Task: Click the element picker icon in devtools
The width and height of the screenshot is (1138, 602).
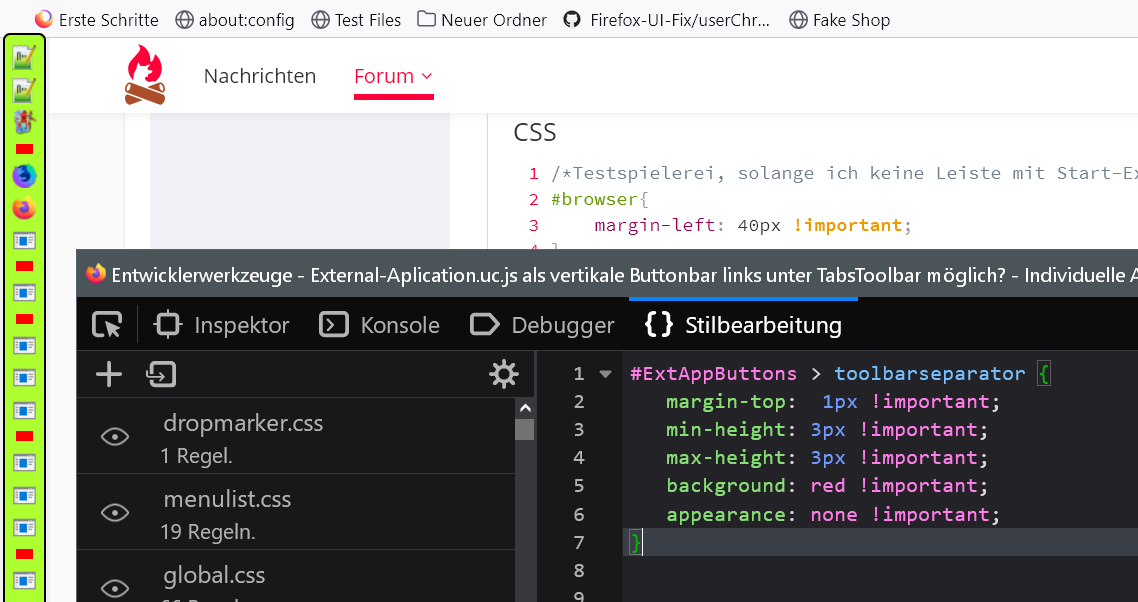Action: tap(106, 325)
